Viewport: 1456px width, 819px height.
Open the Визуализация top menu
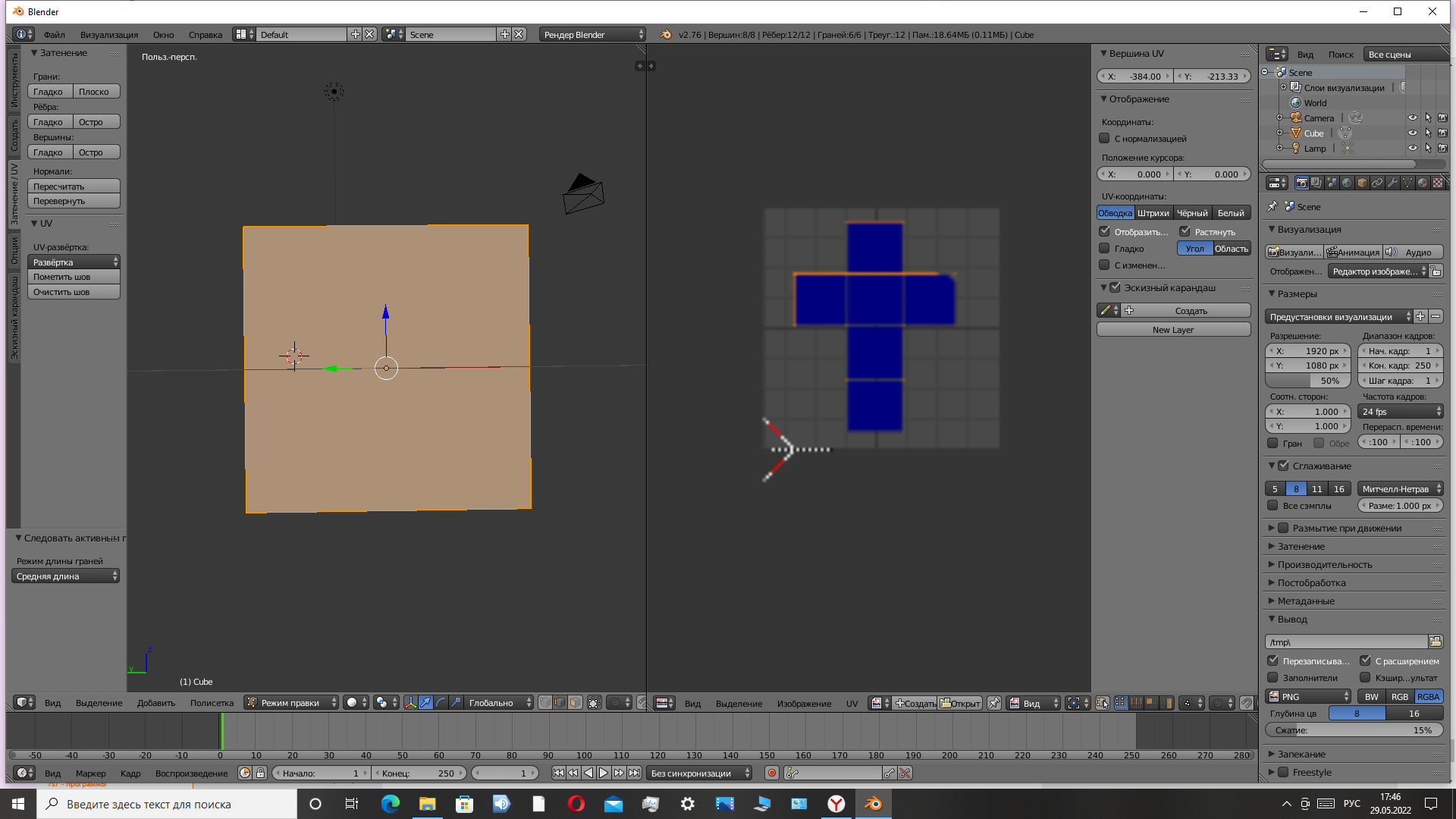[x=108, y=35]
